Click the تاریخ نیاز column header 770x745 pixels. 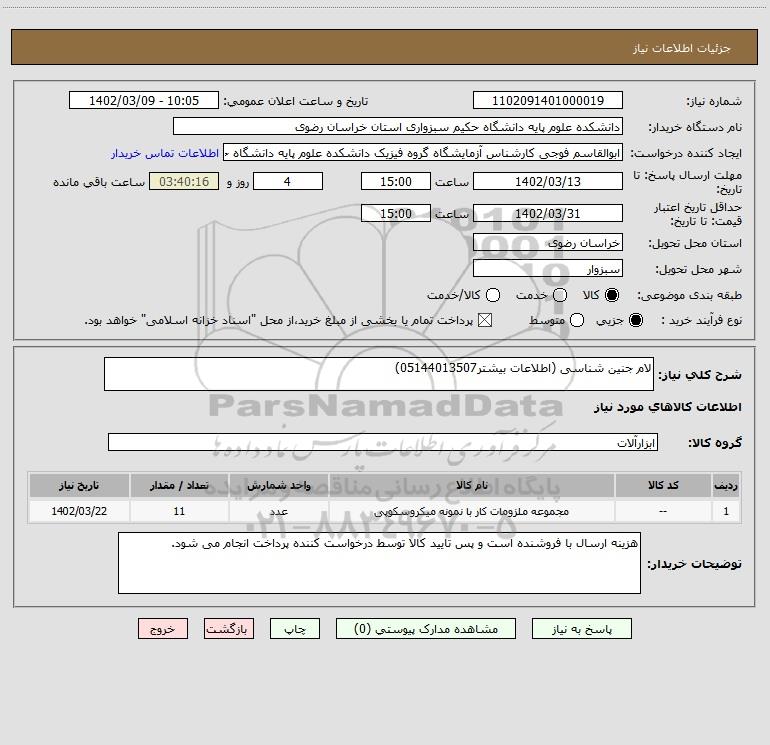point(79,485)
